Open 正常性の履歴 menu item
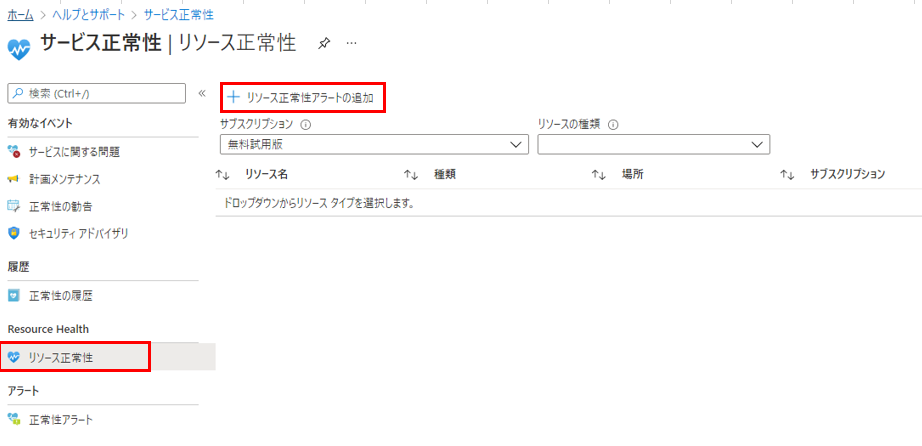Screen dimensions: 922x446 pos(60,295)
